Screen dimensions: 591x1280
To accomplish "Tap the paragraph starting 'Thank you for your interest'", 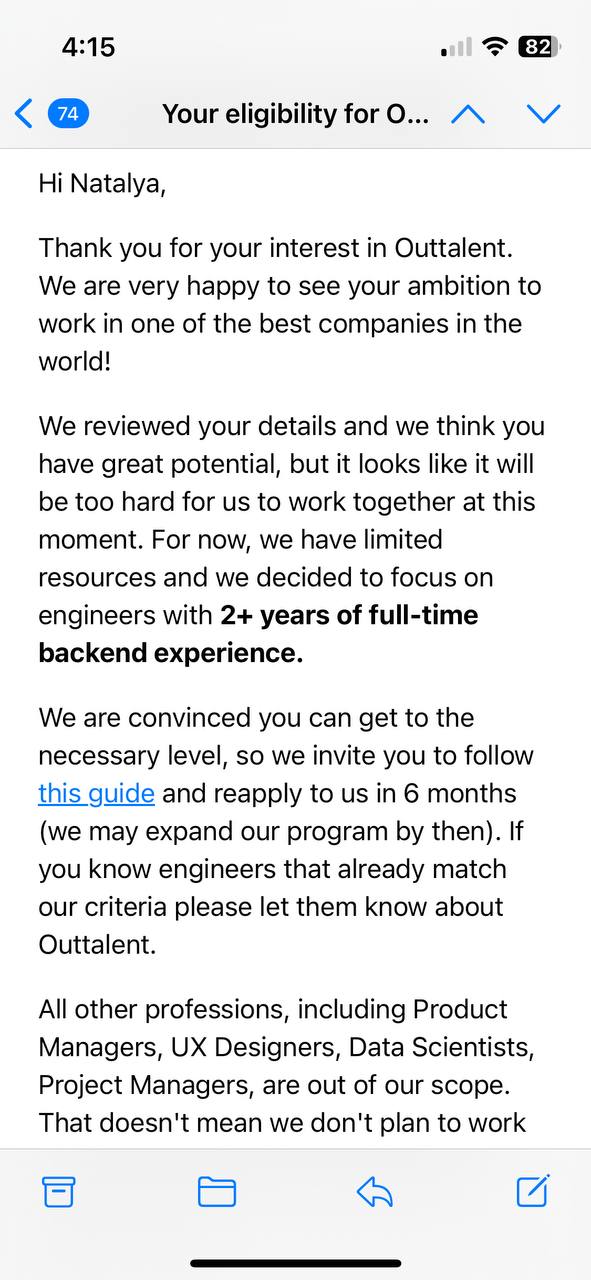I will [x=290, y=304].
